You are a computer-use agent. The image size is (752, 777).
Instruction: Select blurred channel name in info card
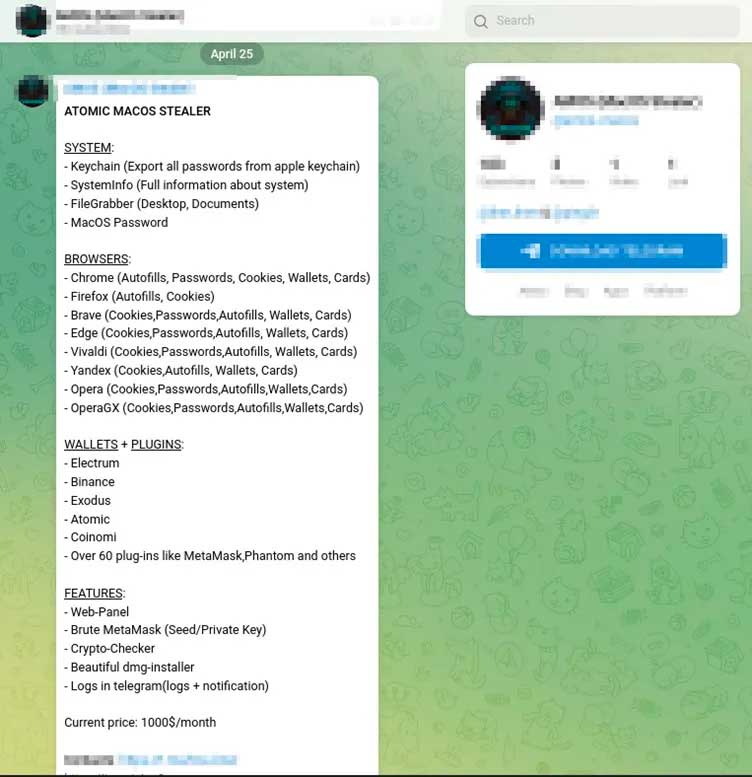pyautogui.click(x=628, y=102)
